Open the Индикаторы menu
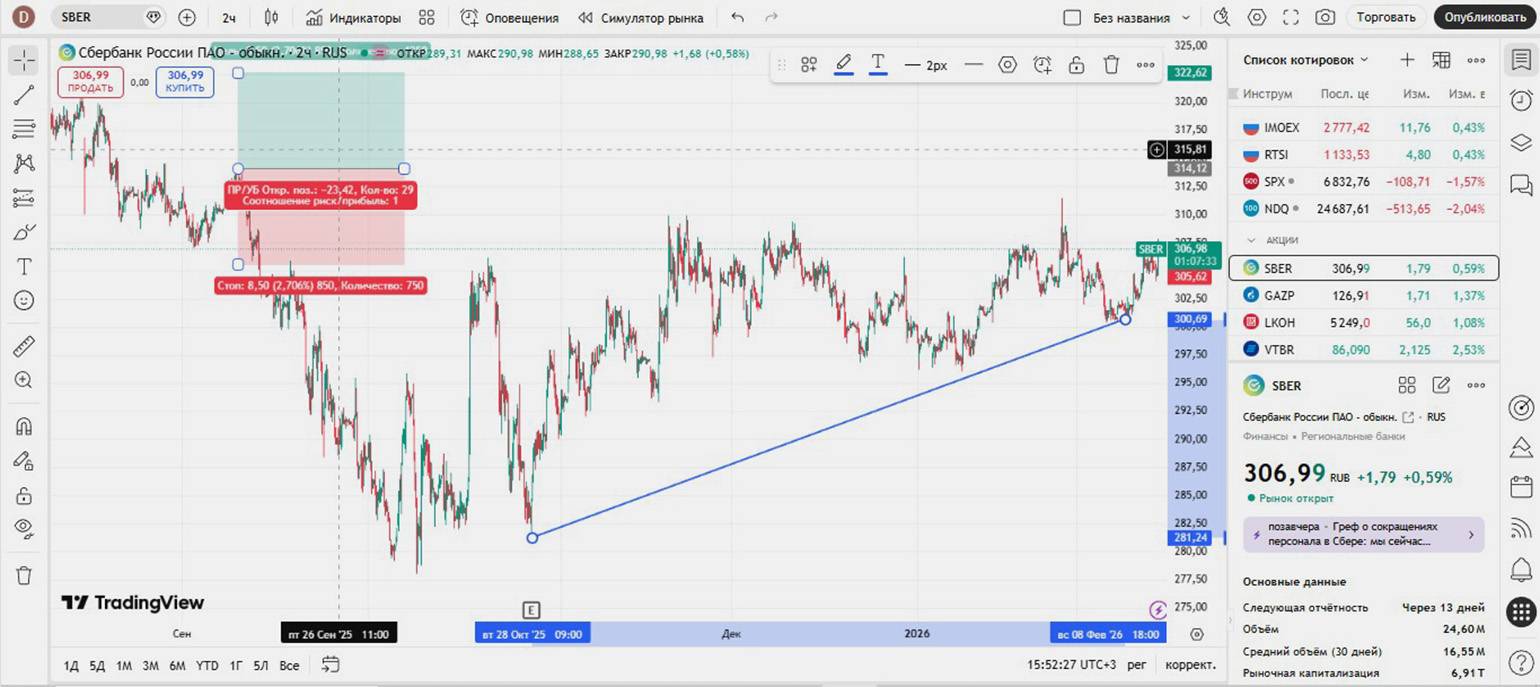Image resolution: width=1540 pixels, height=687 pixels. (353, 17)
